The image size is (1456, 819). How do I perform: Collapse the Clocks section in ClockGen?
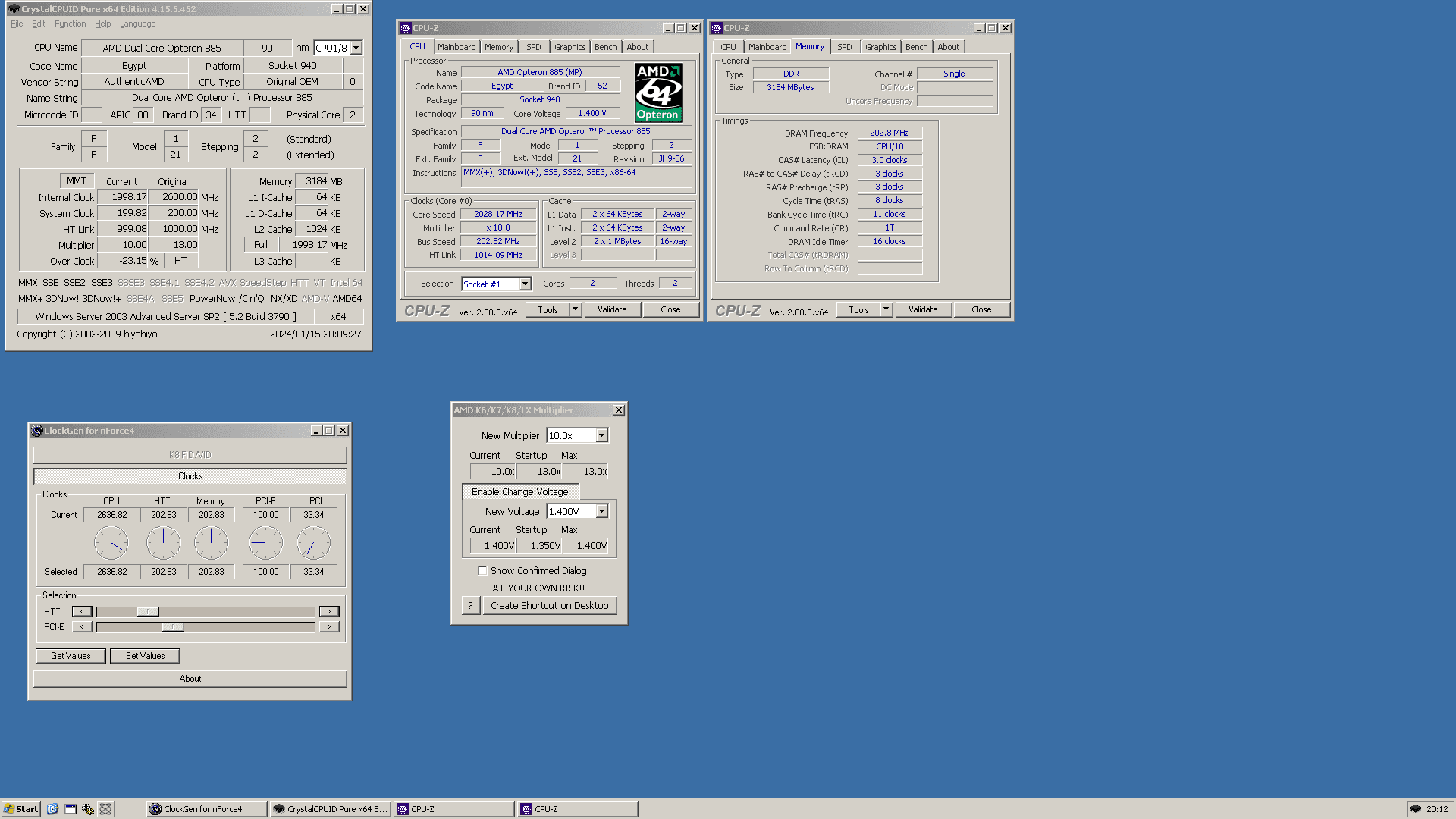pyautogui.click(x=190, y=476)
